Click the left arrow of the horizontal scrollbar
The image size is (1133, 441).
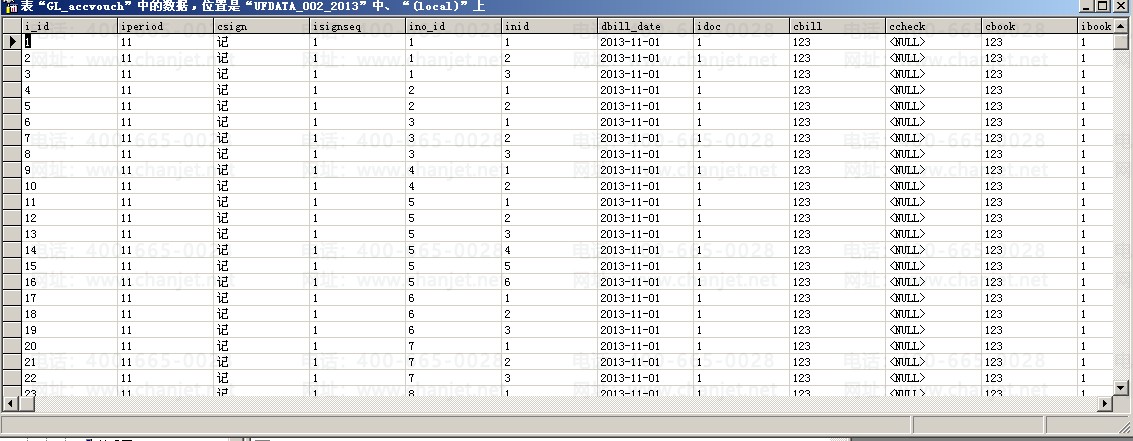click(11, 404)
